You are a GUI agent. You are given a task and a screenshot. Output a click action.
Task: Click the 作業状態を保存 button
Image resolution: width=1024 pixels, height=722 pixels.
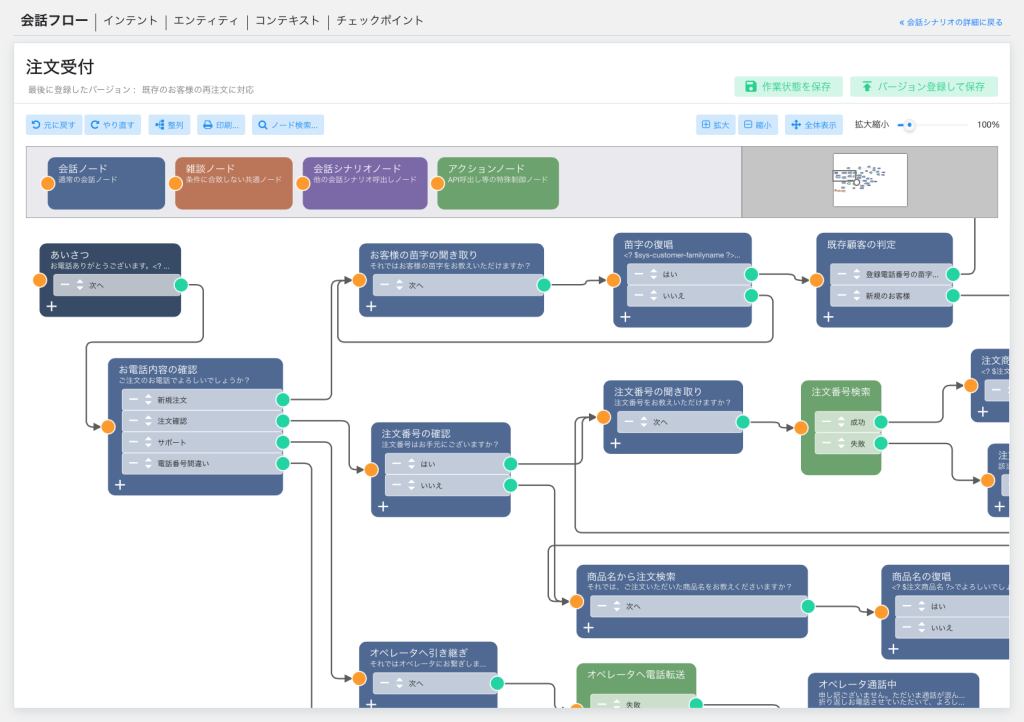(788, 86)
